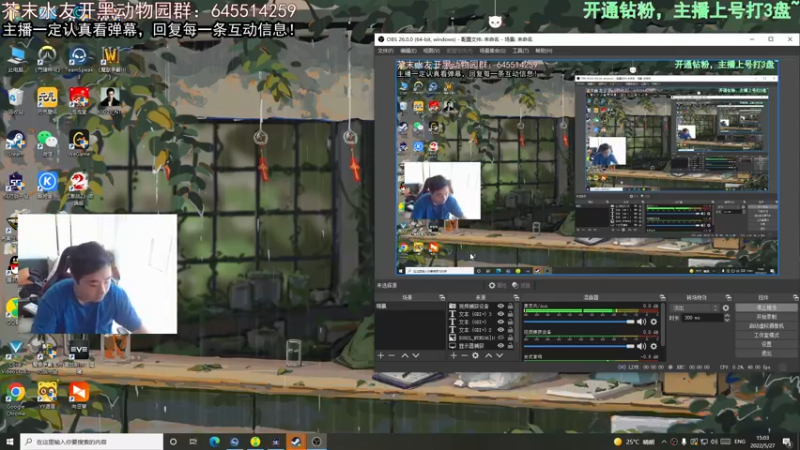Image resolution: width=800 pixels, height=450 pixels.
Task: Adjust the second mixer channel volume slider
Action: [579, 346]
